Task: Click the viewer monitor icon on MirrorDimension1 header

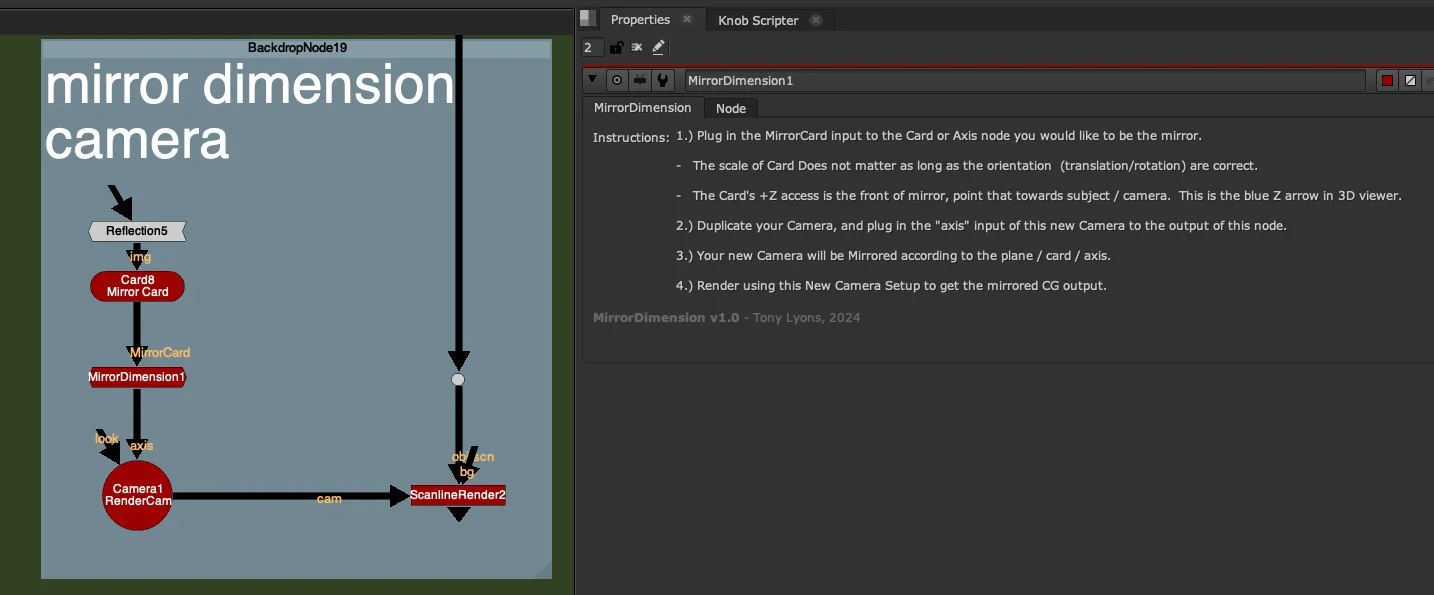Action: (640, 80)
